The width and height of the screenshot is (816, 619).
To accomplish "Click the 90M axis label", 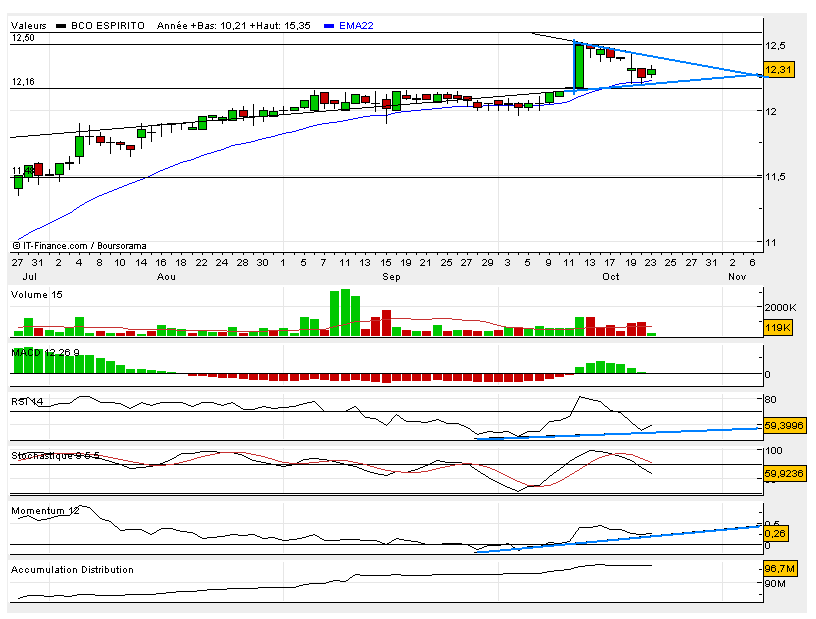I will click(x=775, y=584).
